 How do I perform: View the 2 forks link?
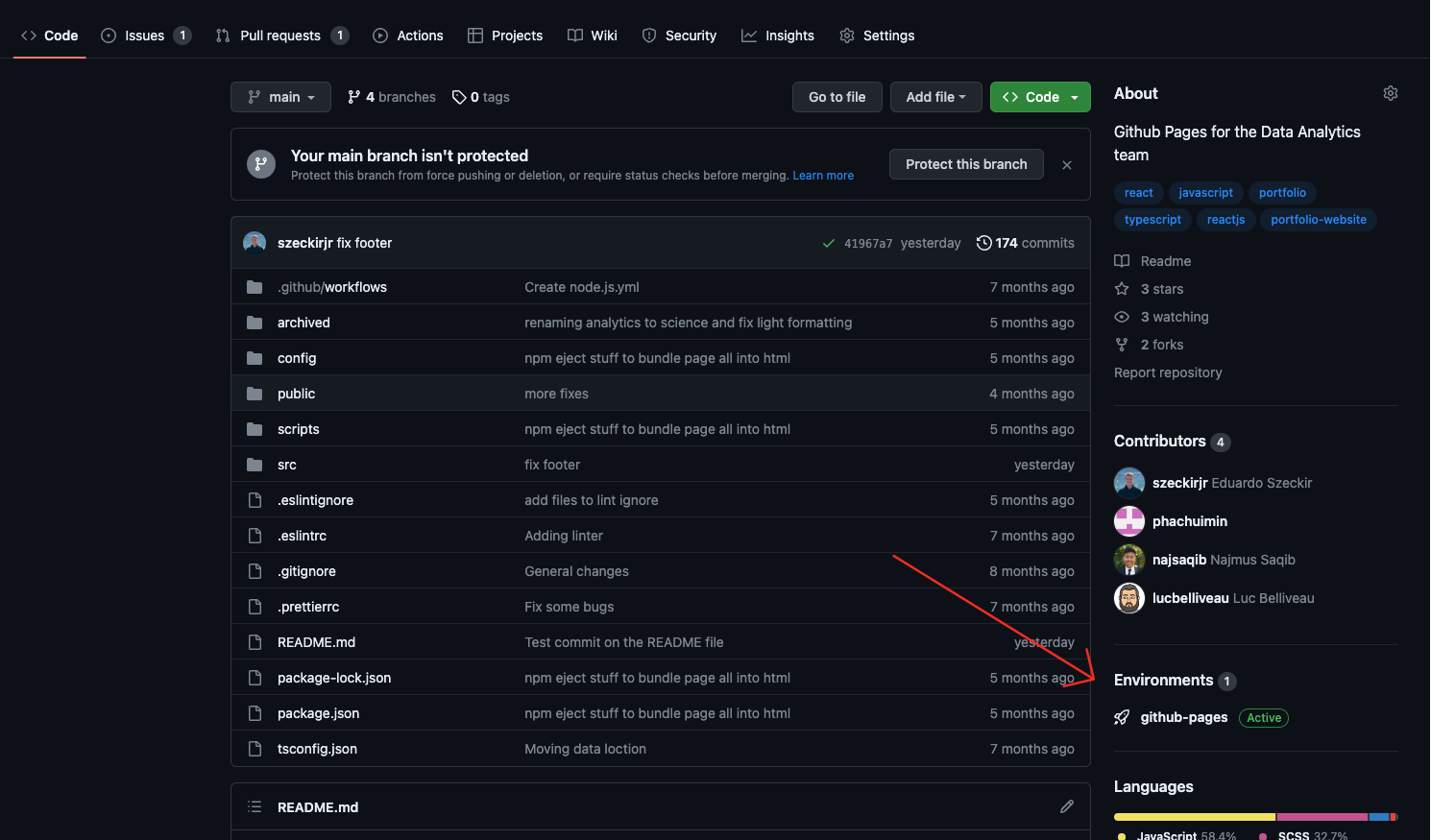[1149, 345]
